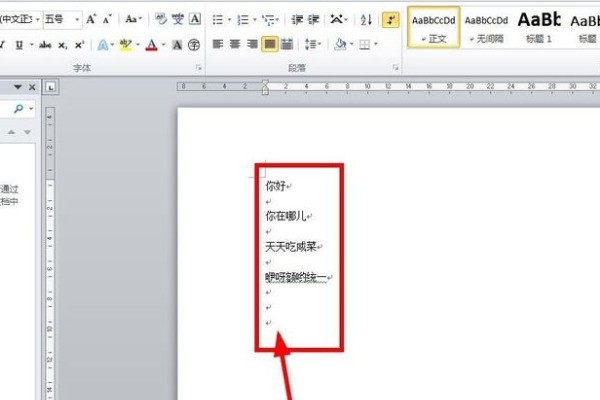
Task: Click the Borders button
Action: pos(365,45)
